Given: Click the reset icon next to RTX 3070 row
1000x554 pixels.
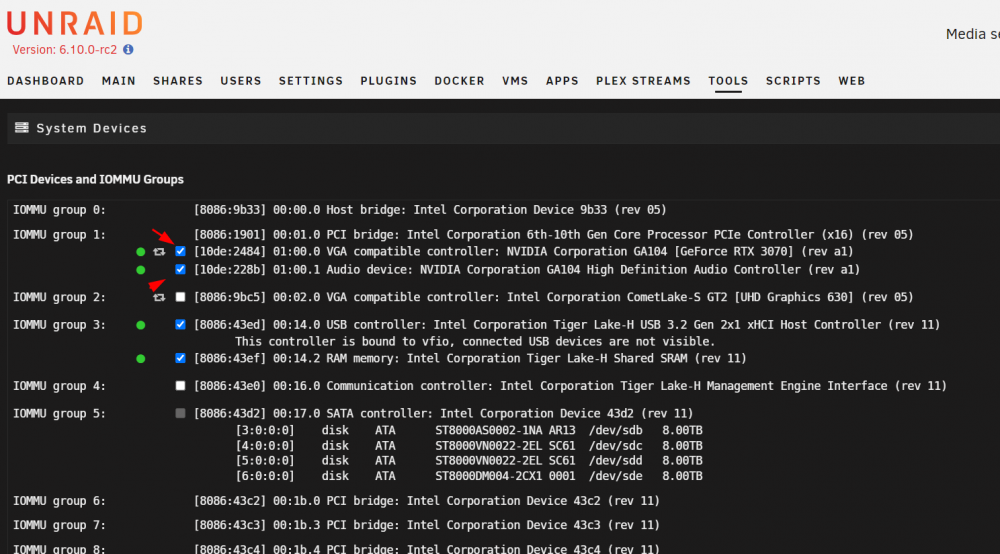Looking at the screenshot, I should click(x=159, y=252).
